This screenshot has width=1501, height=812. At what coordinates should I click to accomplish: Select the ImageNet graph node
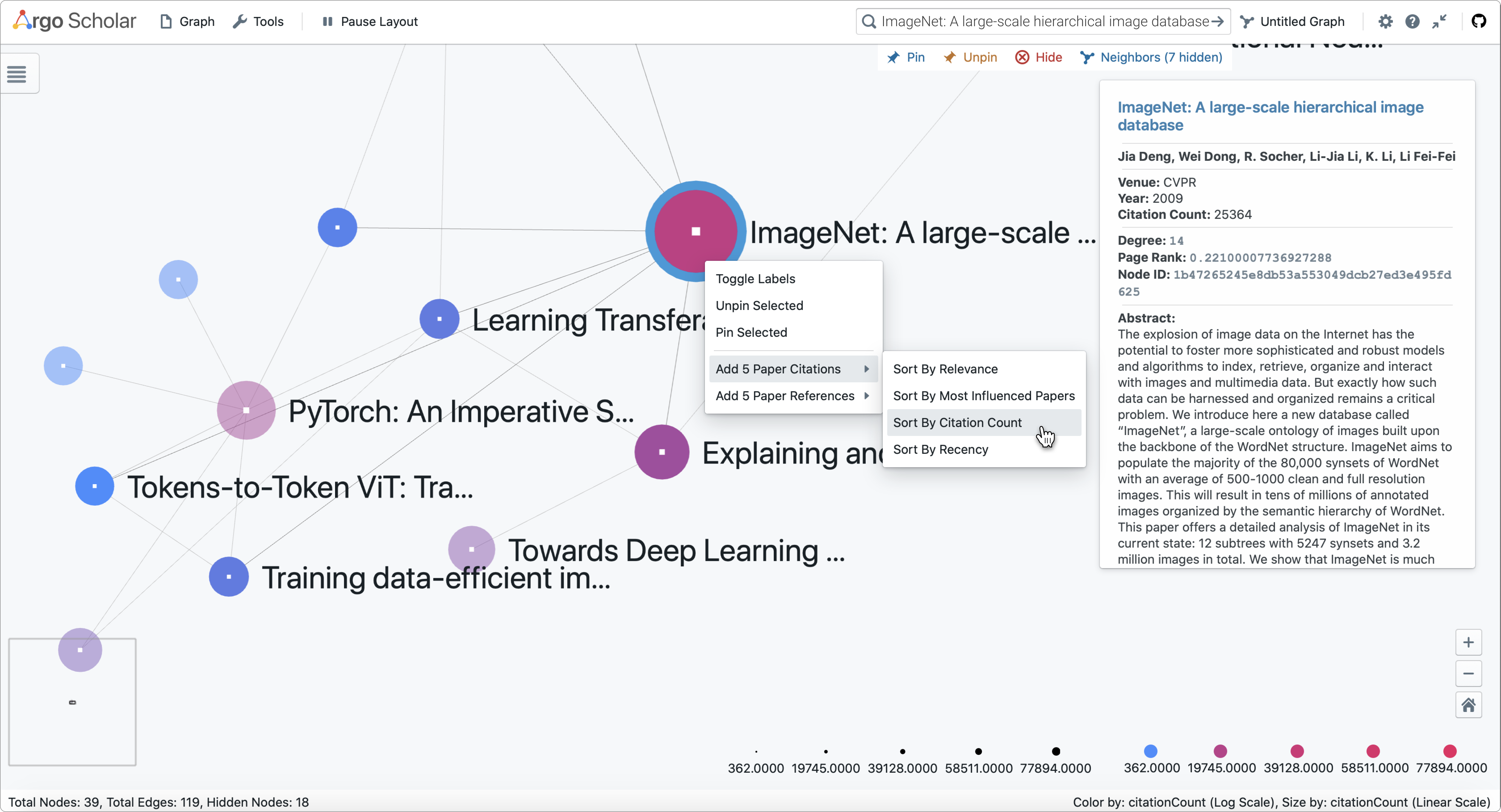[695, 231]
